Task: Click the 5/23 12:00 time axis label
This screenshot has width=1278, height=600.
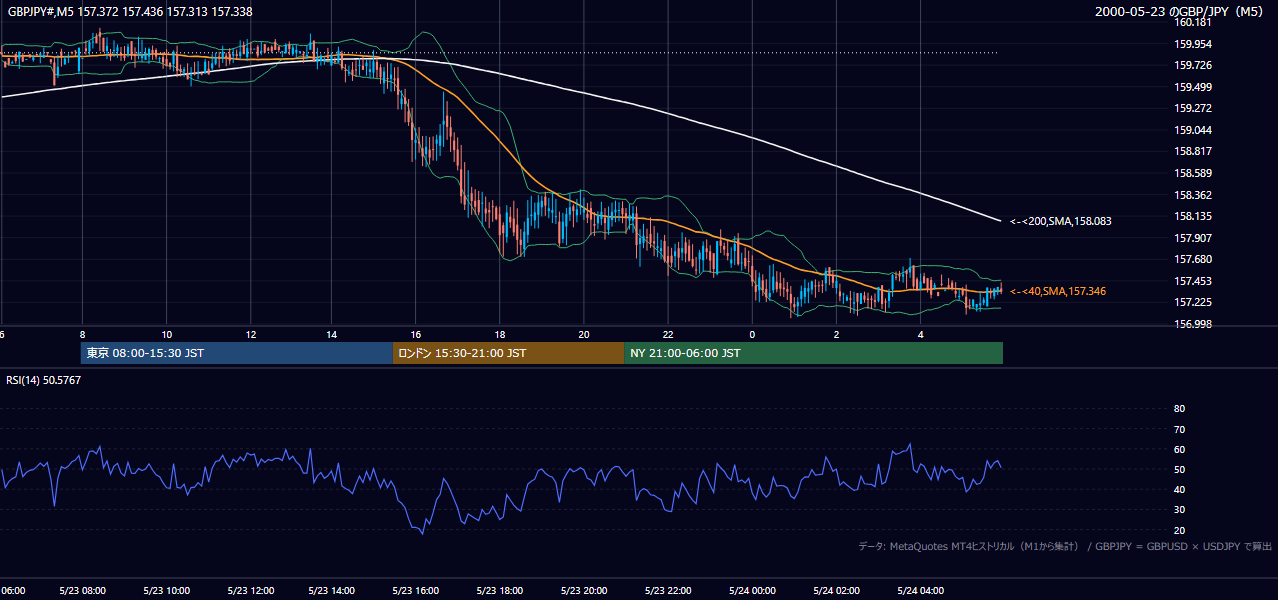Action: [x=251, y=591]
